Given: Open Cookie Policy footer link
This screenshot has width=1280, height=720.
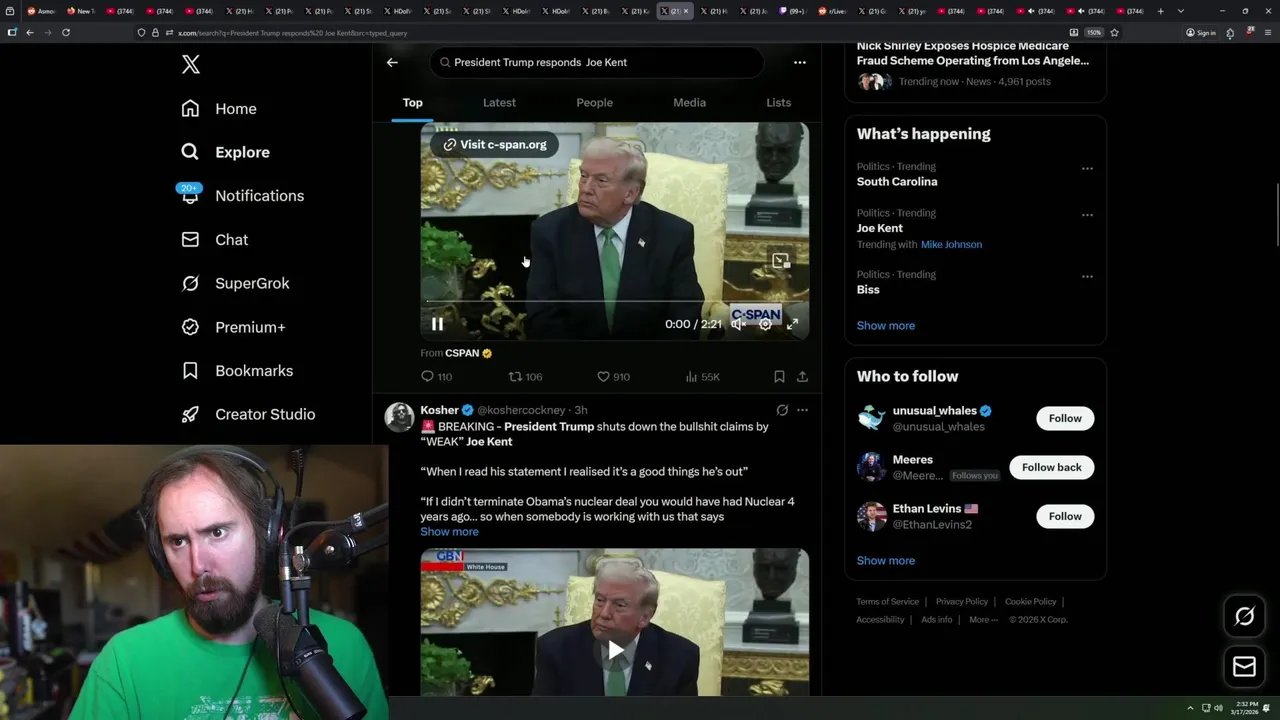Looking at the screenshot, I should [x=1030, y=602].
